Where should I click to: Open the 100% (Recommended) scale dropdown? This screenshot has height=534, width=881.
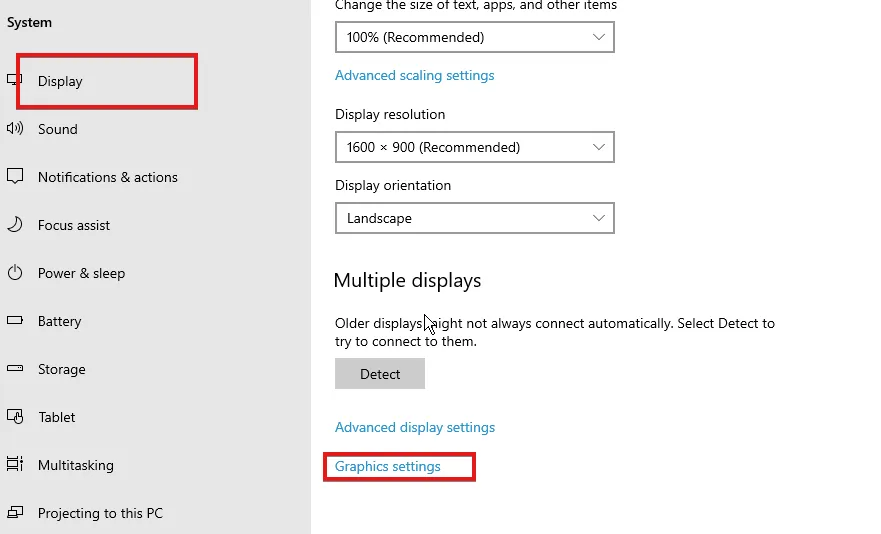[x=474, y=37]
